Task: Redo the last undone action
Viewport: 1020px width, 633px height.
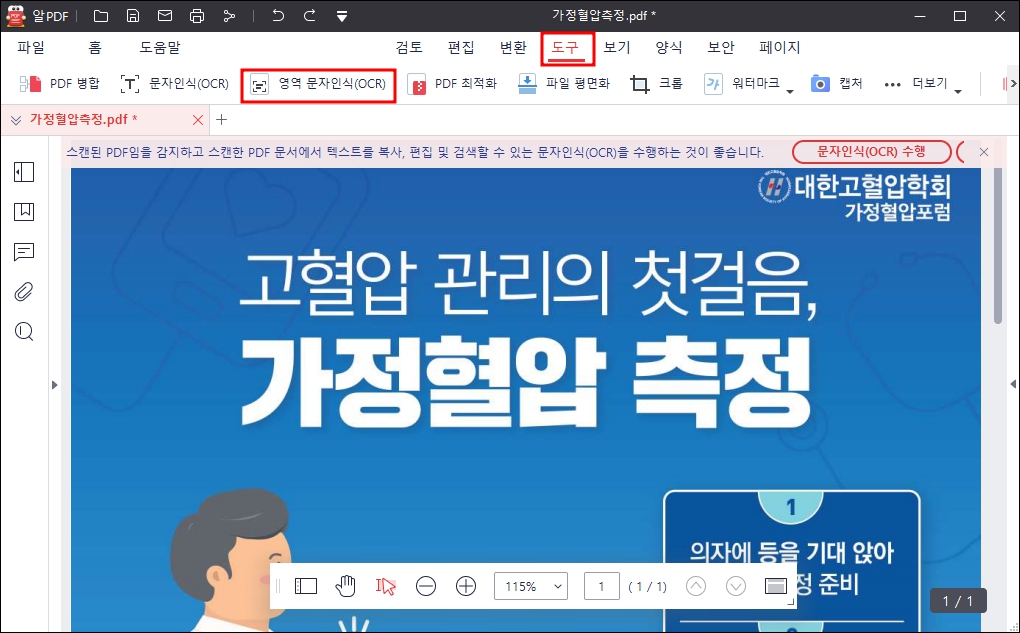Action: click(x=310, y=16)
